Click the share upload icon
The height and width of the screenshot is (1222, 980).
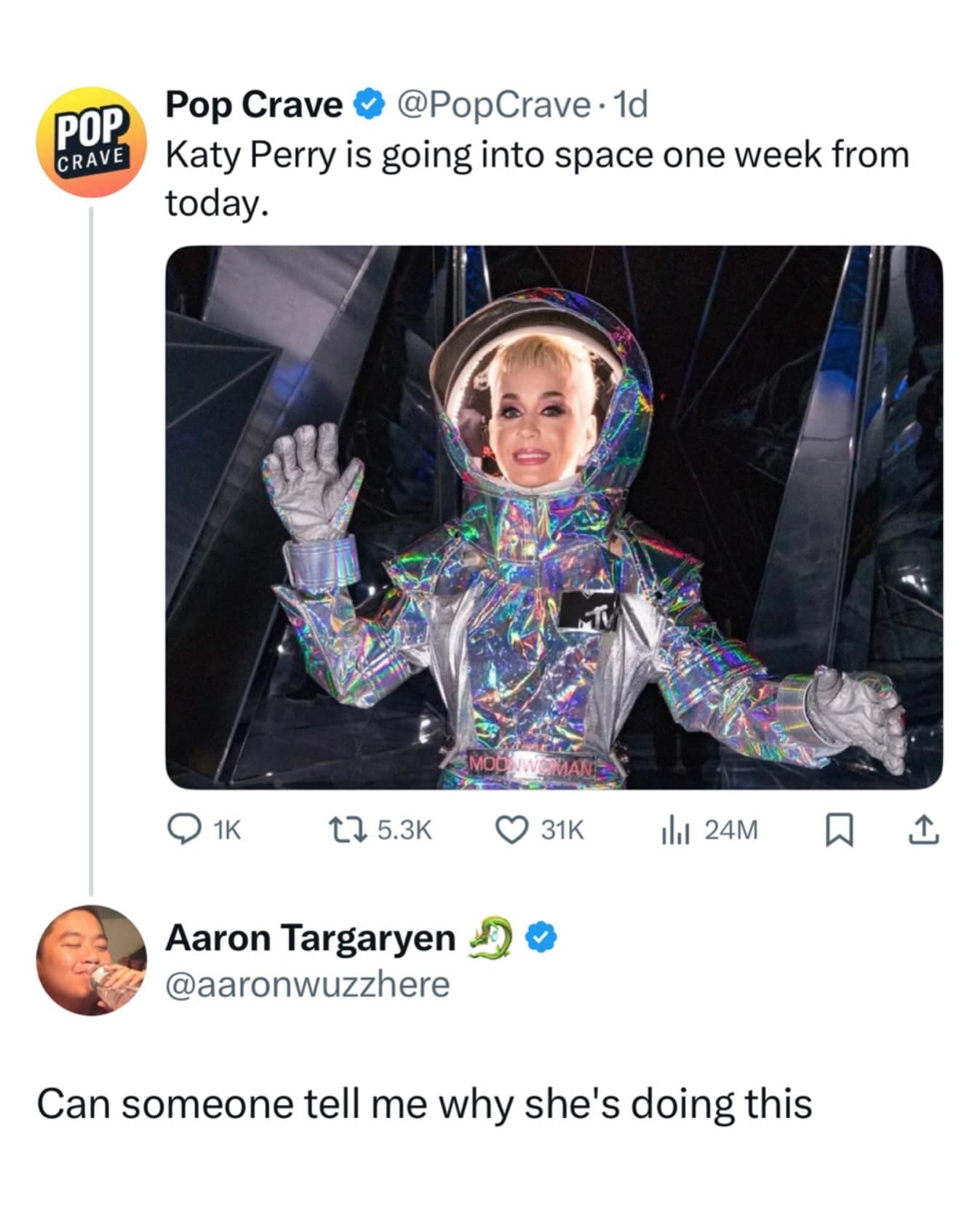(924, 830)
